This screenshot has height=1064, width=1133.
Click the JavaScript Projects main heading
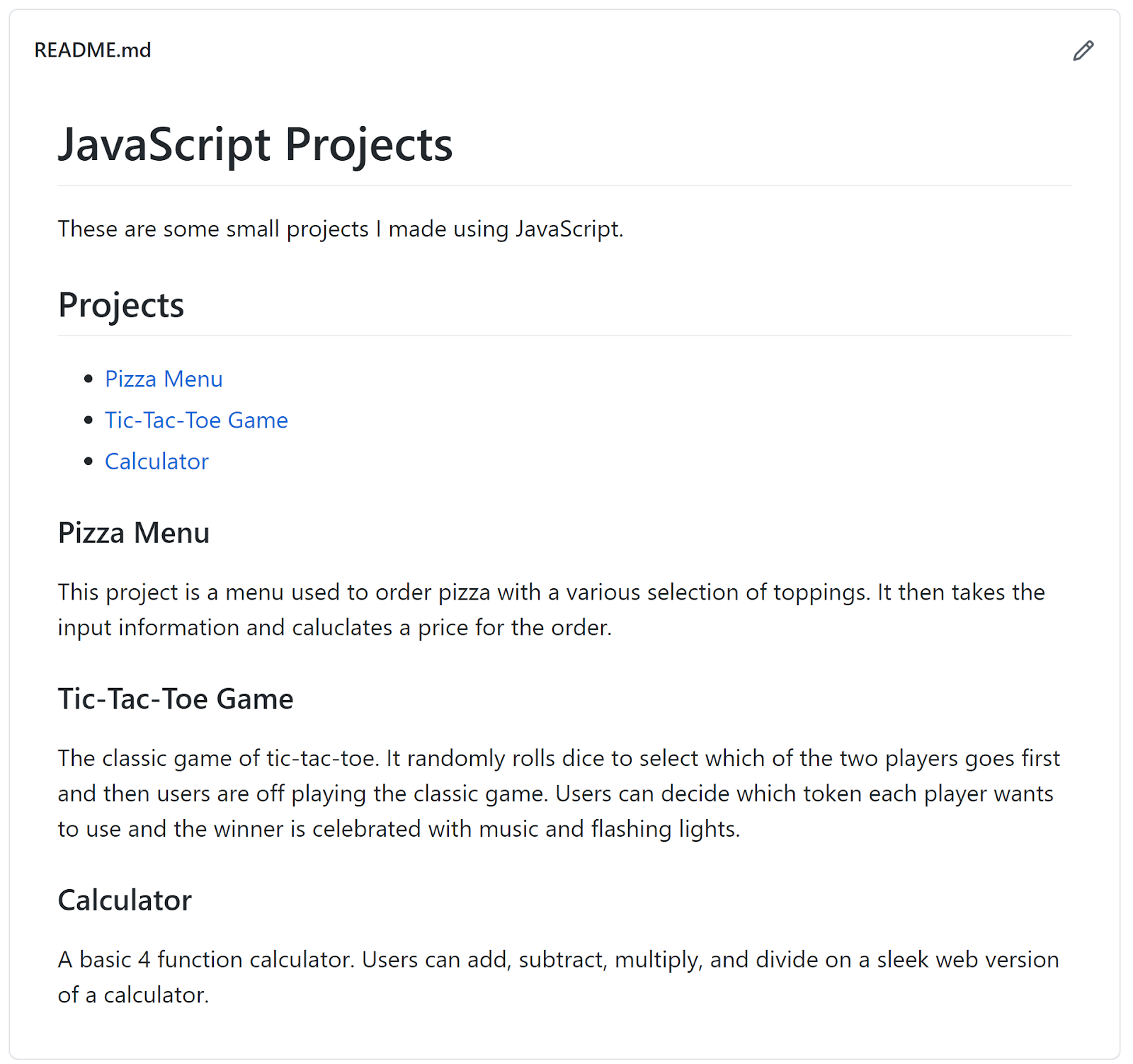256,144
